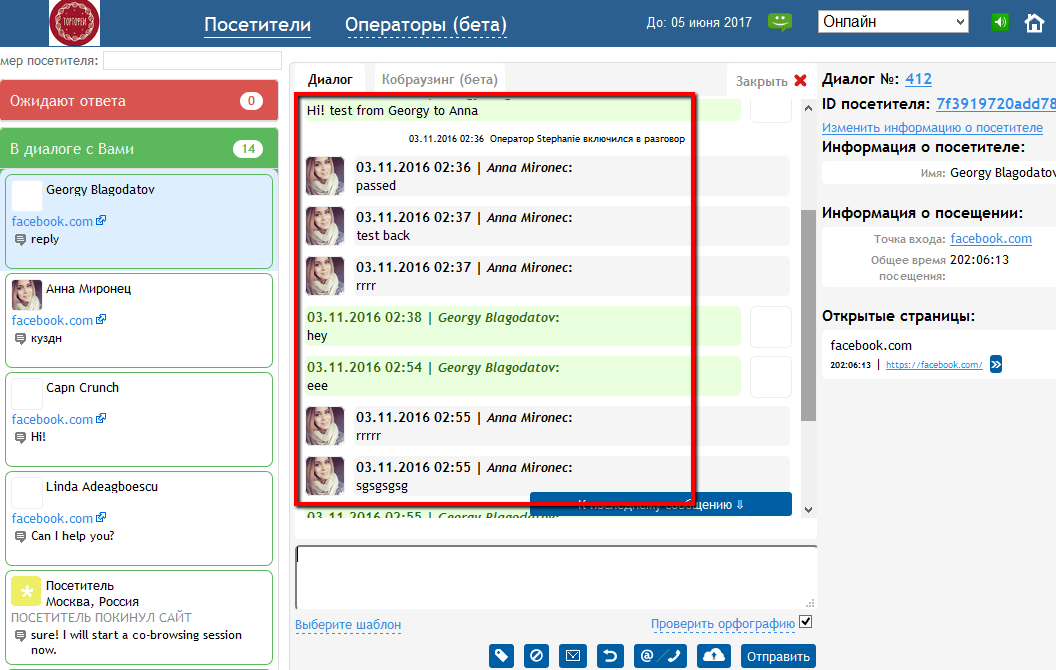Screen dimensions: 1056x670
Task: Click the envelope email icon
Action: pyautogui.click(x=572, y=656)
